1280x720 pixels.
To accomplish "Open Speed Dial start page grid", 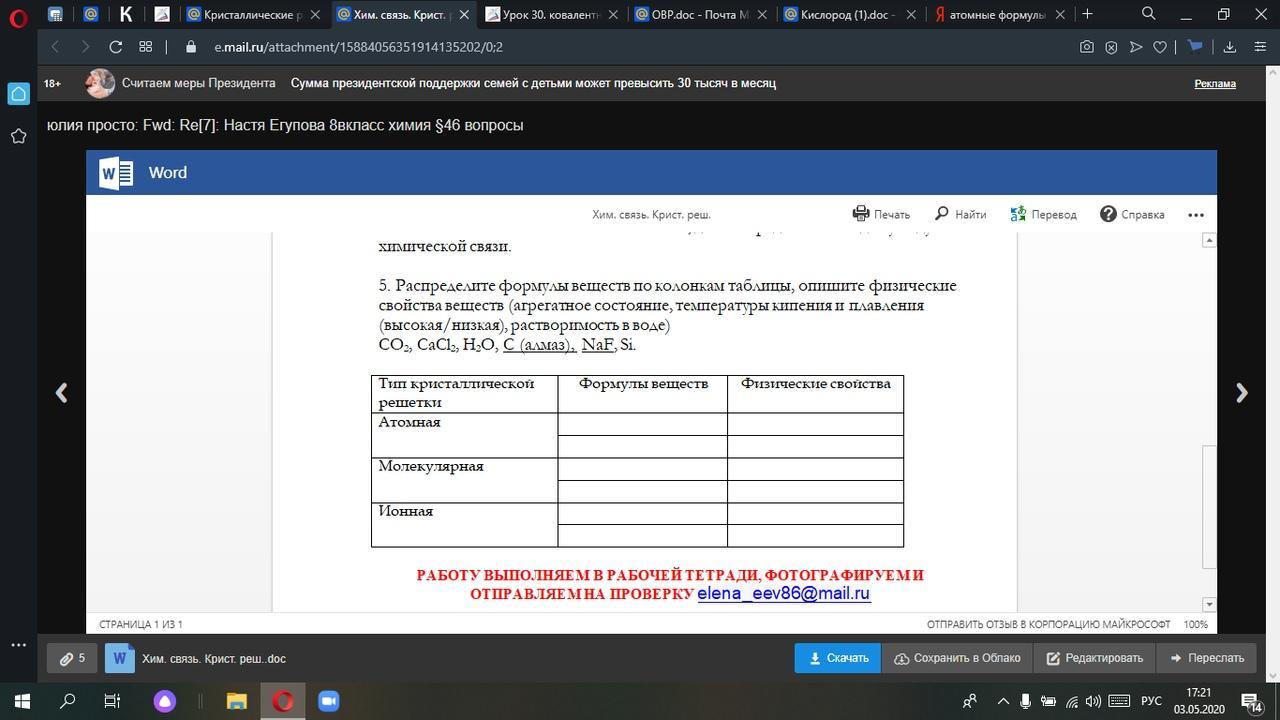I will click(x=145, y=47).
